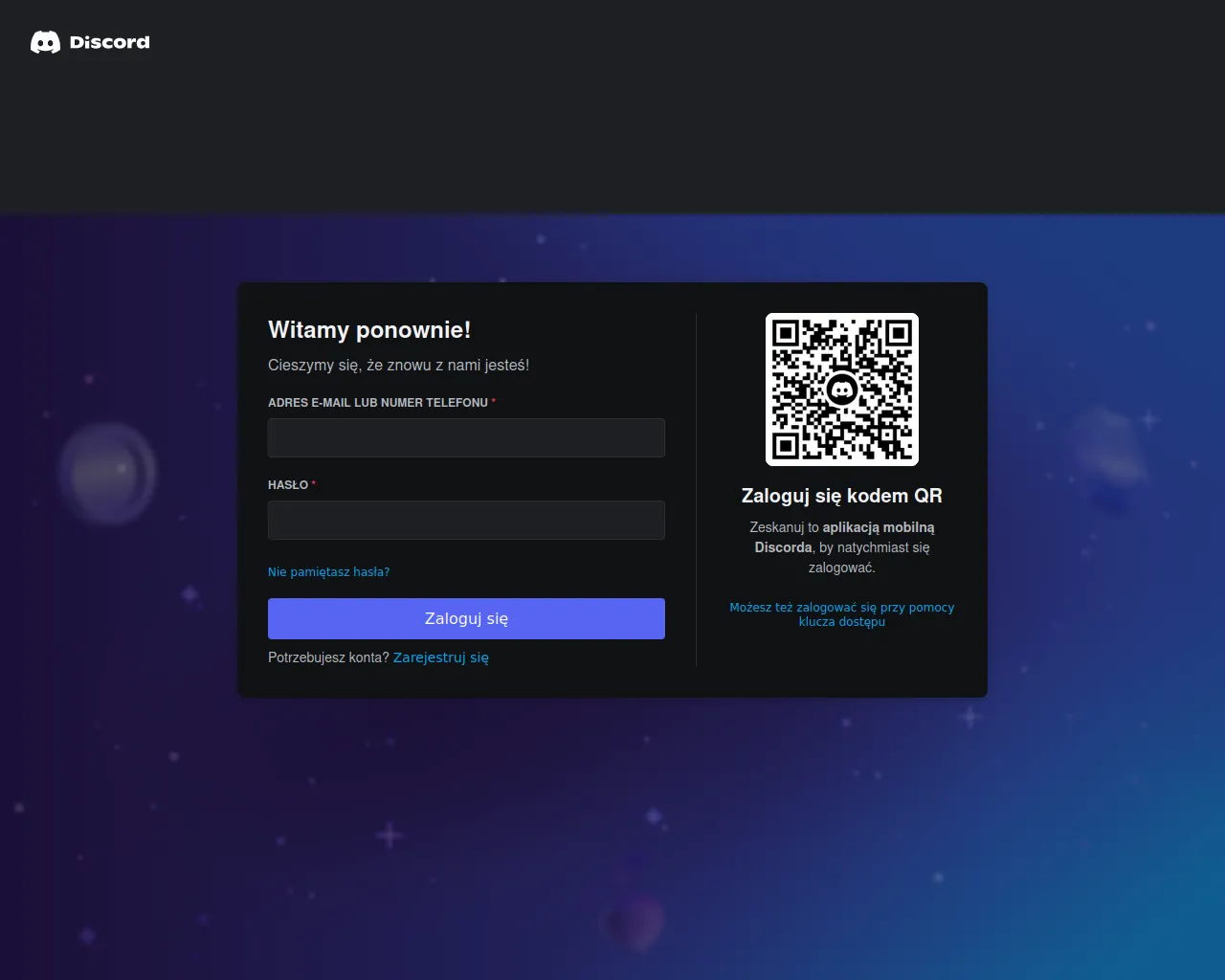Open the 'Nie pamiętasz hasła?' link
This screenshot has height=980, width=1225.
pos(328,571)
